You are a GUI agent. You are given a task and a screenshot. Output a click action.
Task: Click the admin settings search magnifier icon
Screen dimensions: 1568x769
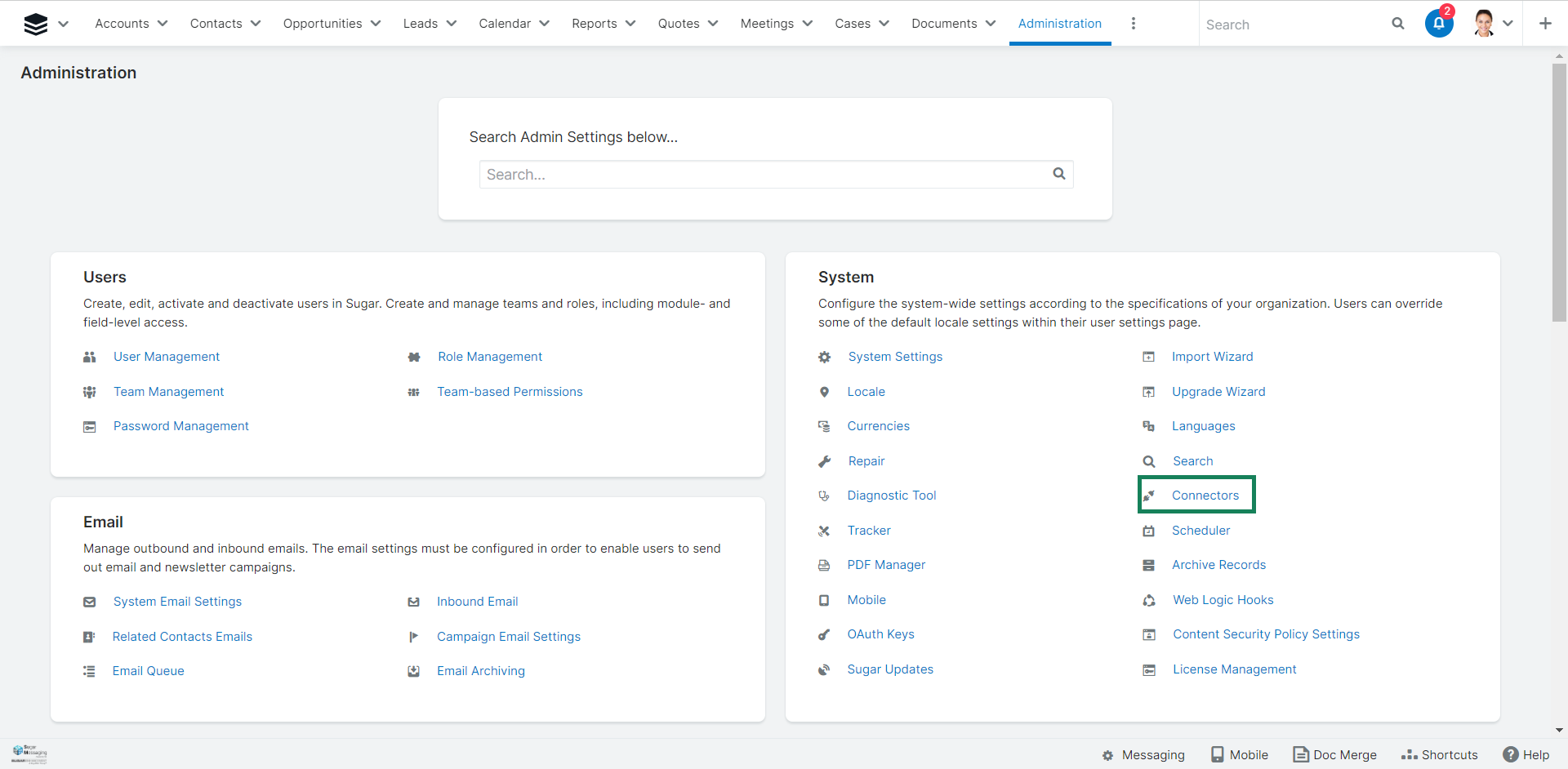[1058, 174]
